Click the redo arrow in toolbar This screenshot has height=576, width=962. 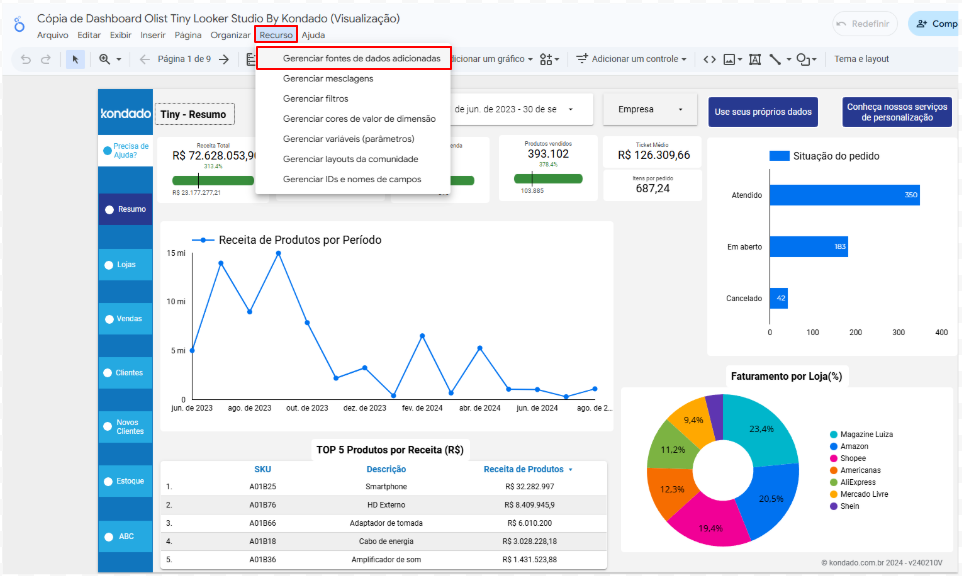pos(46,59)
